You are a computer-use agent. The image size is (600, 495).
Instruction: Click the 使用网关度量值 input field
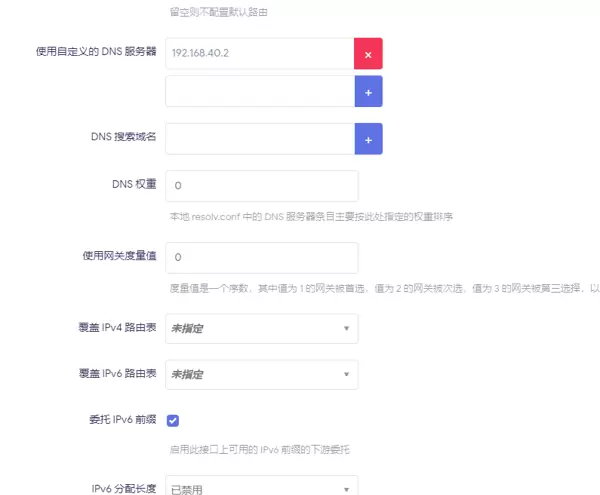point(261,257)
